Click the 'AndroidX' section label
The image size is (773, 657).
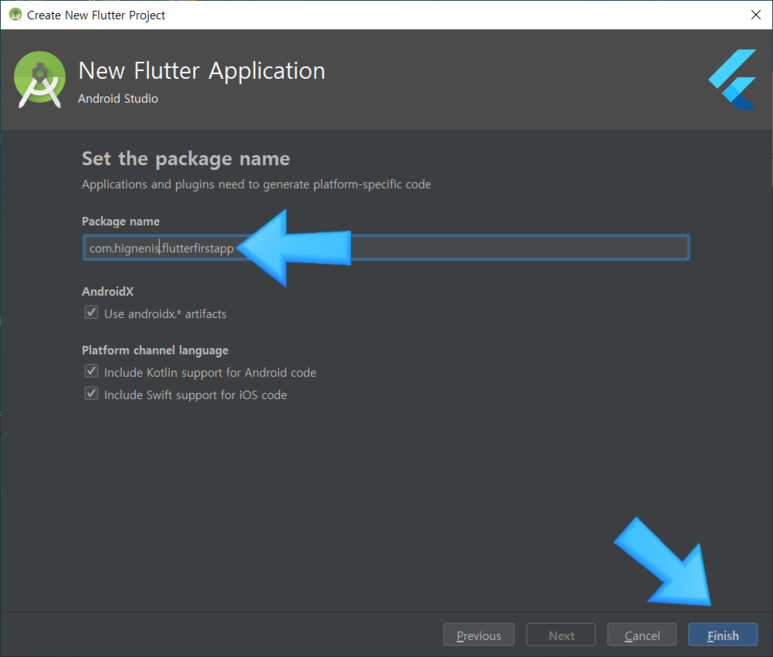[x=107, y=291]
